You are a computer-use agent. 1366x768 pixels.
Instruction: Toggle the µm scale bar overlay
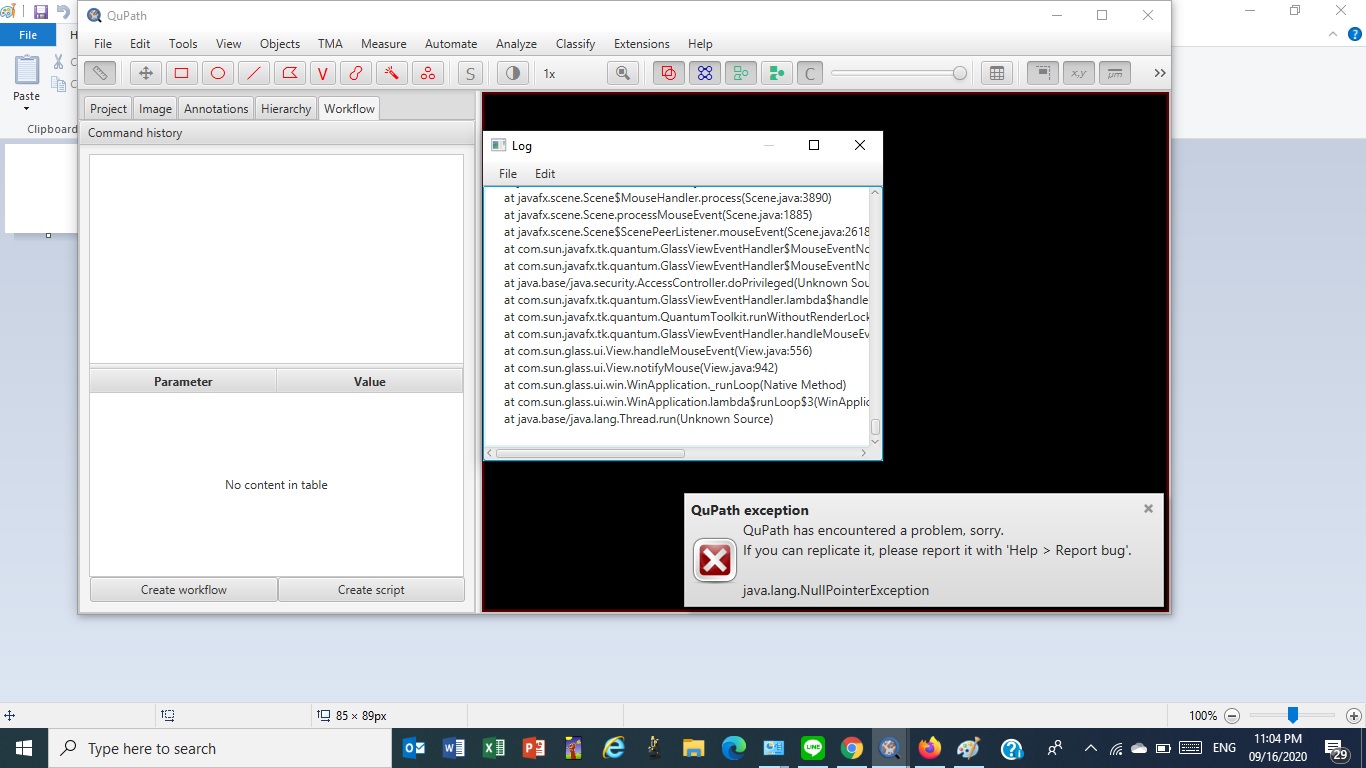click(1114, 72)
